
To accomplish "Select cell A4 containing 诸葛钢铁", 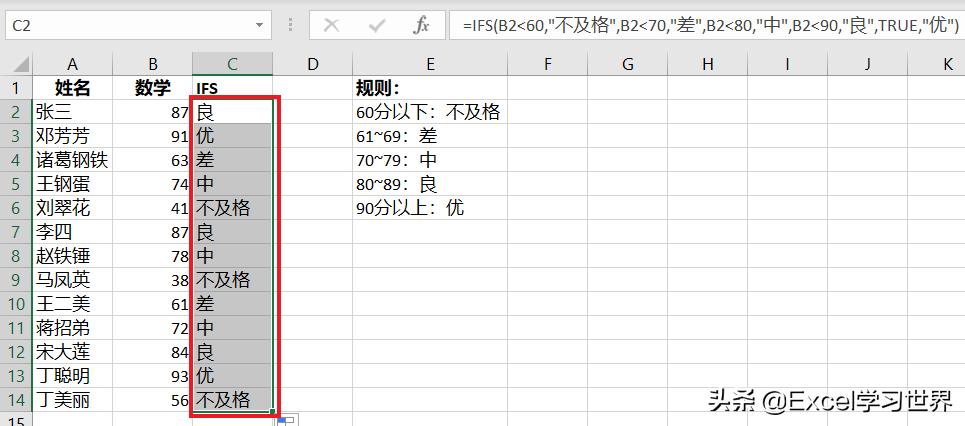I will click(x=73, y=160).
